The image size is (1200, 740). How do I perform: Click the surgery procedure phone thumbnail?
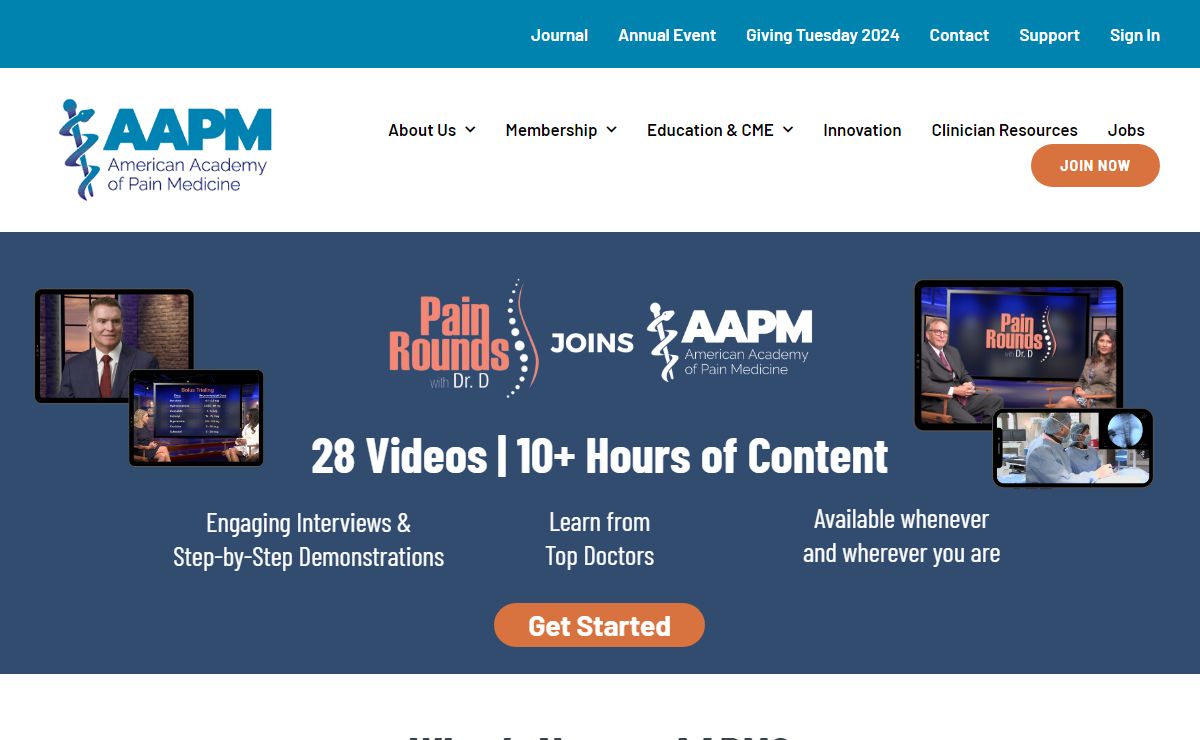[1072, 448]
